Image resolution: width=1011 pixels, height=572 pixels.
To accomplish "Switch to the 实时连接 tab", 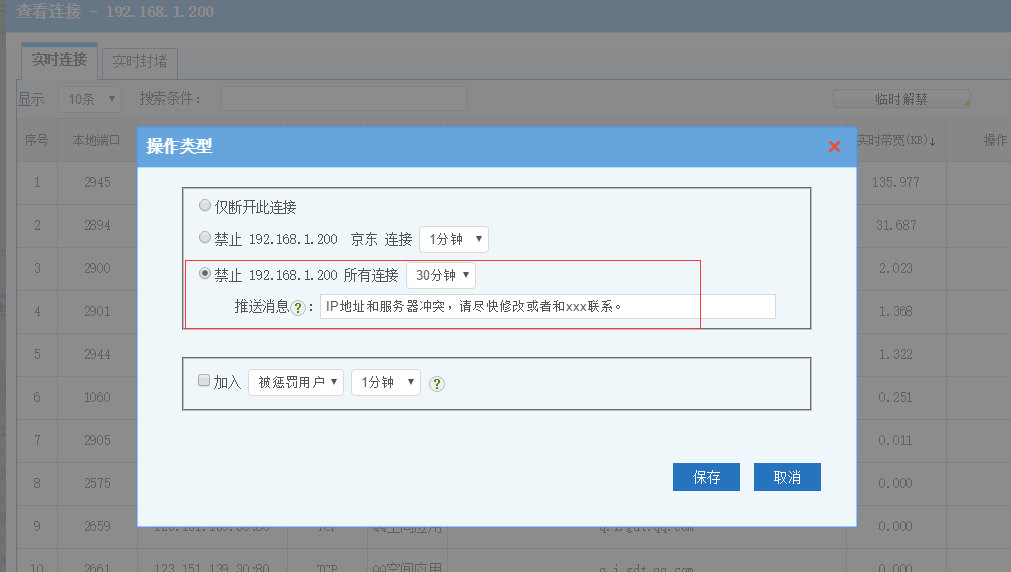I will (x=59, y=60).
